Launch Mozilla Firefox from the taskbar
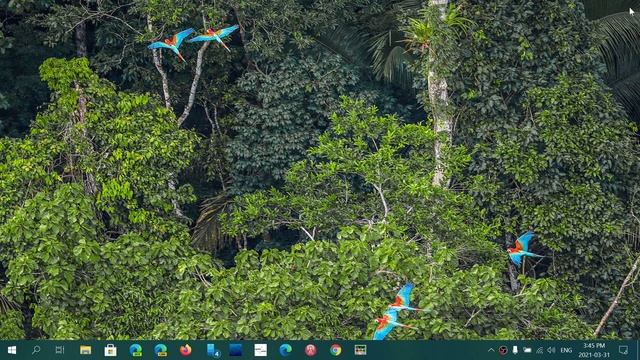The image size is (640, 360). tap(186, 350)
